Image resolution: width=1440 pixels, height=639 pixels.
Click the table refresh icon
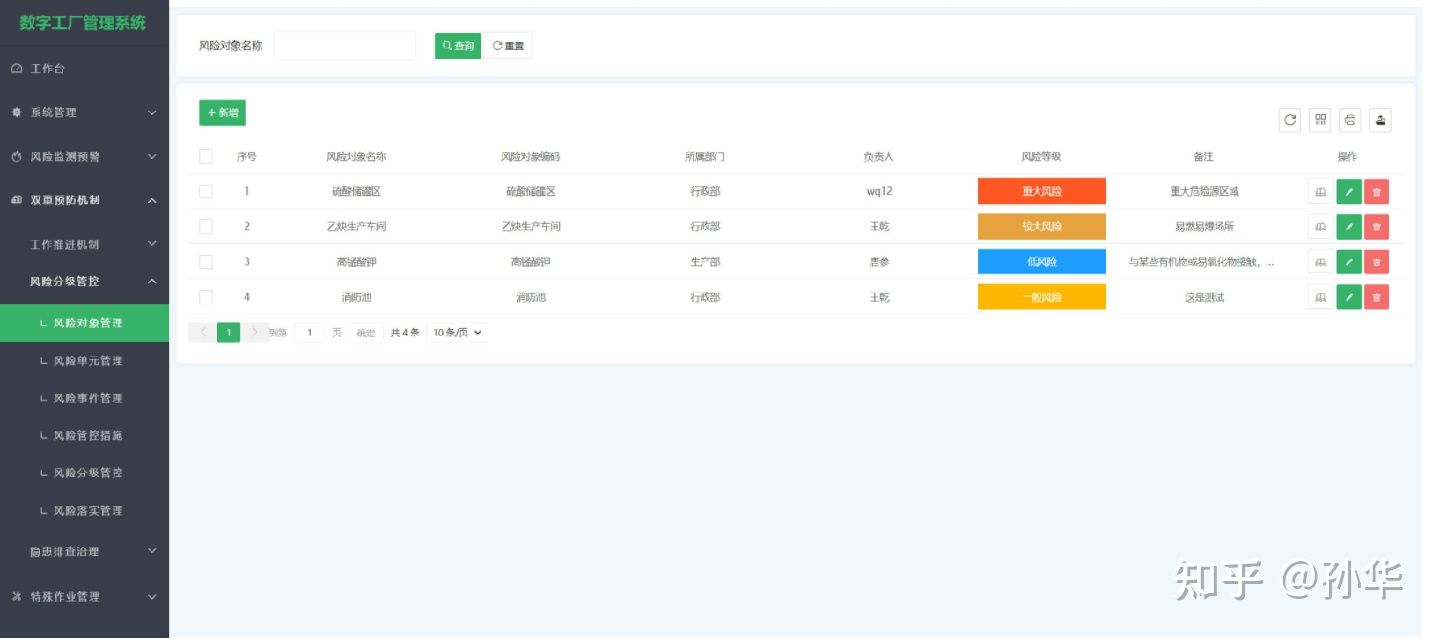pos(1290,120)
